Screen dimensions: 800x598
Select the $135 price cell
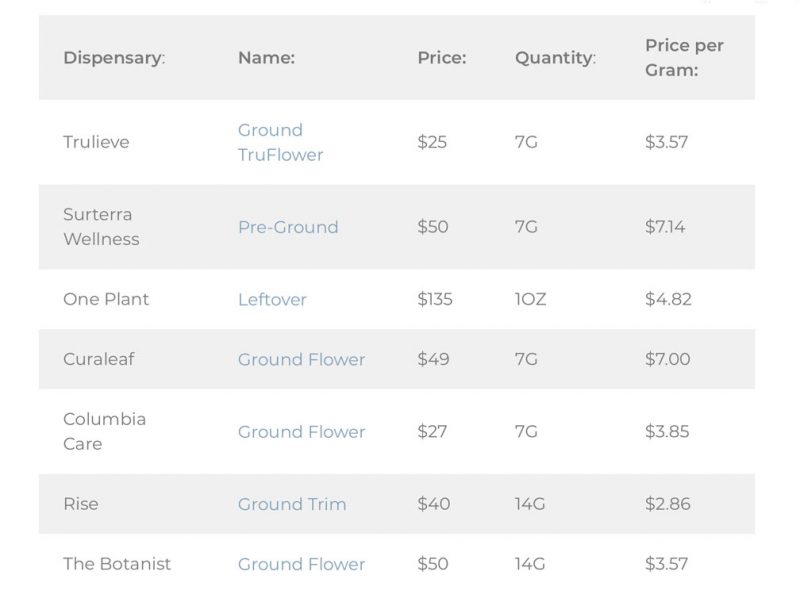[435, 299]
